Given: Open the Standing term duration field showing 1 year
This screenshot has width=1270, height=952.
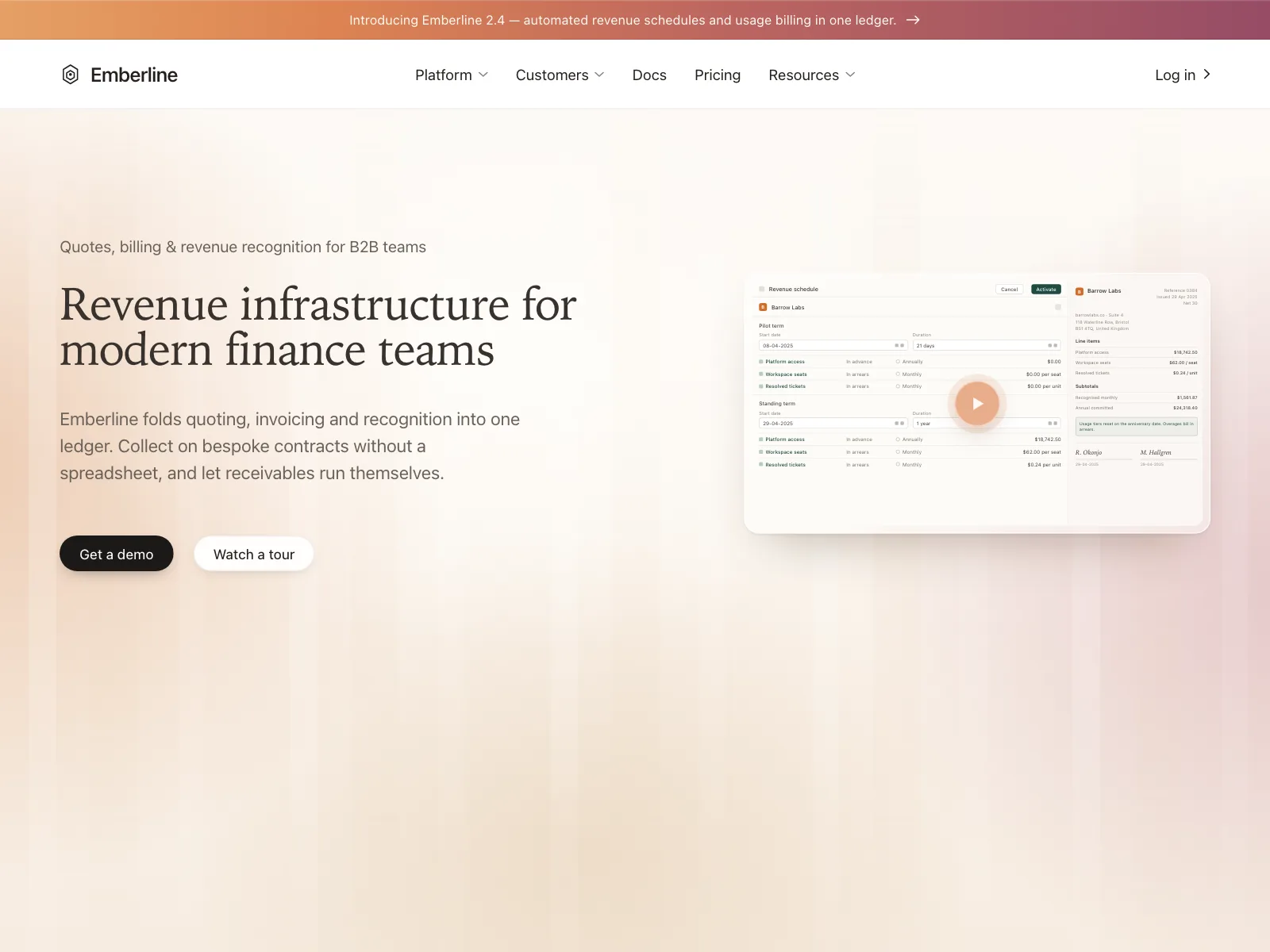Looking at the screenshot, I should 987,424.
